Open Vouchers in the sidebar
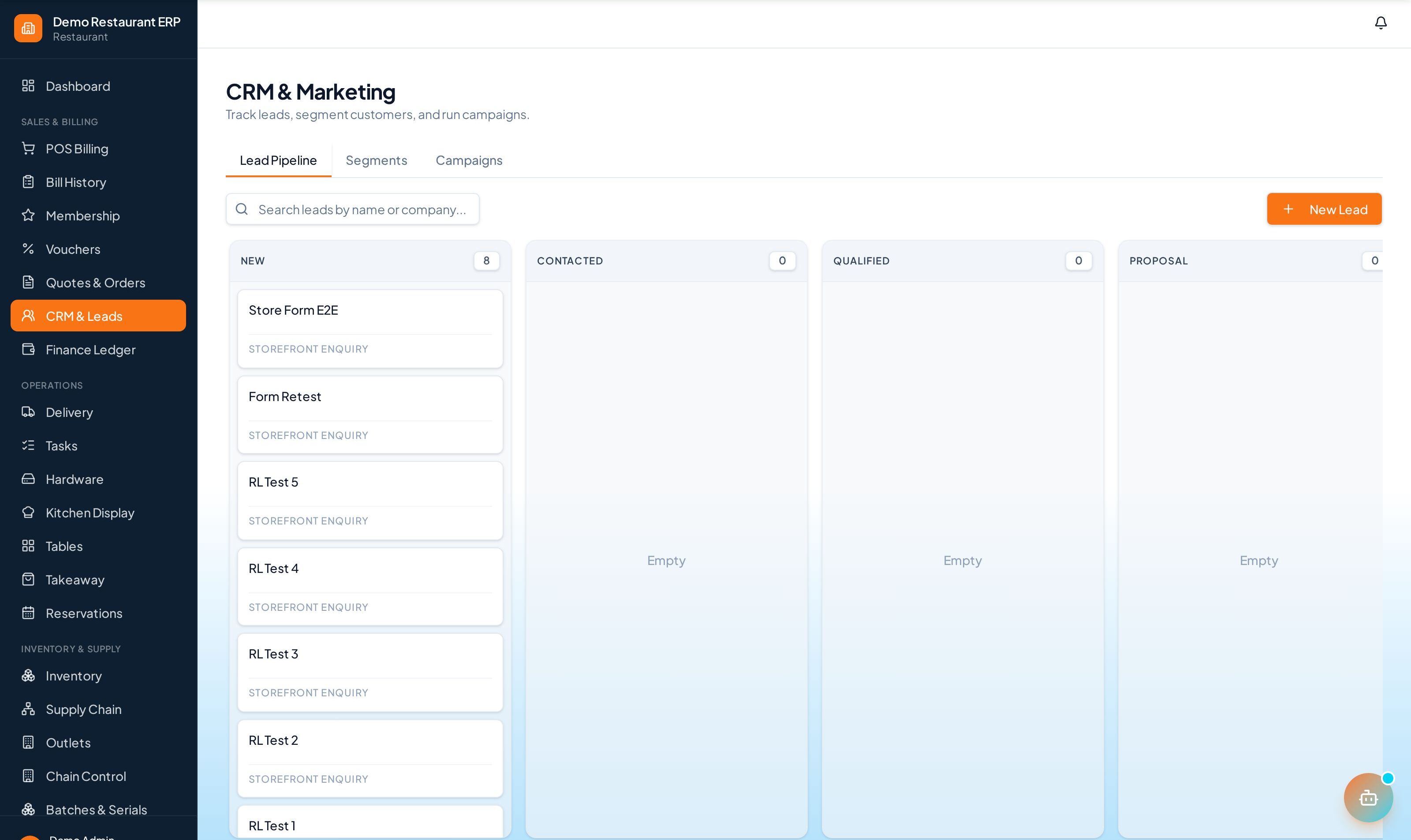Screen dimensions: 1411x840 click(x=98, y=249)
